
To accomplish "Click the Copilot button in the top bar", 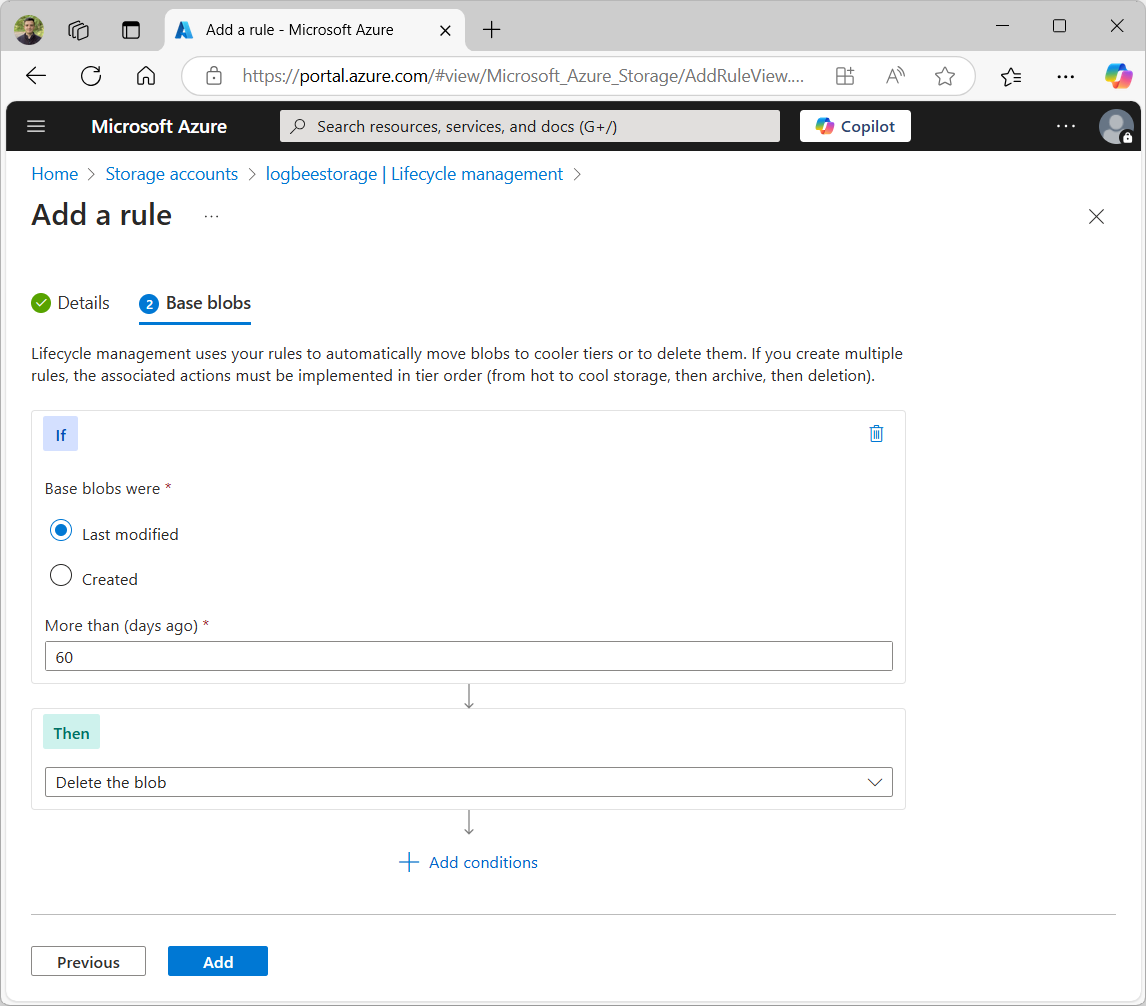I will (855, 126).
